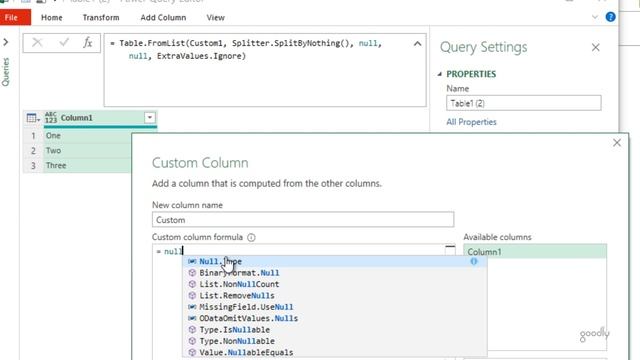Select the cell containing Three
This screenshot has width=640, height=360.
[88, 165]
